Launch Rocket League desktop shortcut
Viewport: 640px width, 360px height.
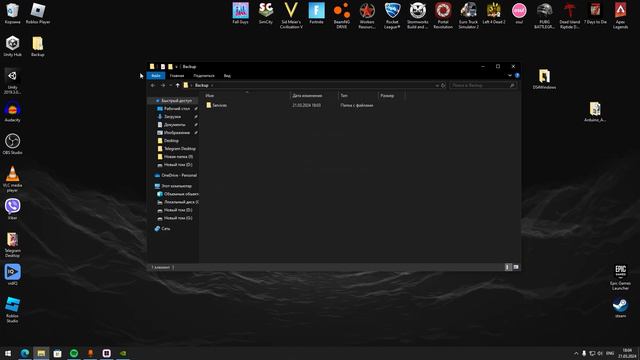(392, 16)
